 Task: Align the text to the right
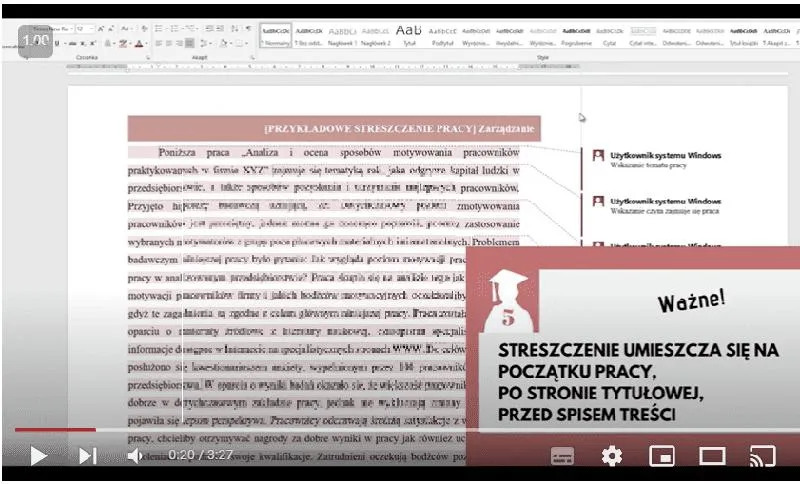(x=179, y=44)
